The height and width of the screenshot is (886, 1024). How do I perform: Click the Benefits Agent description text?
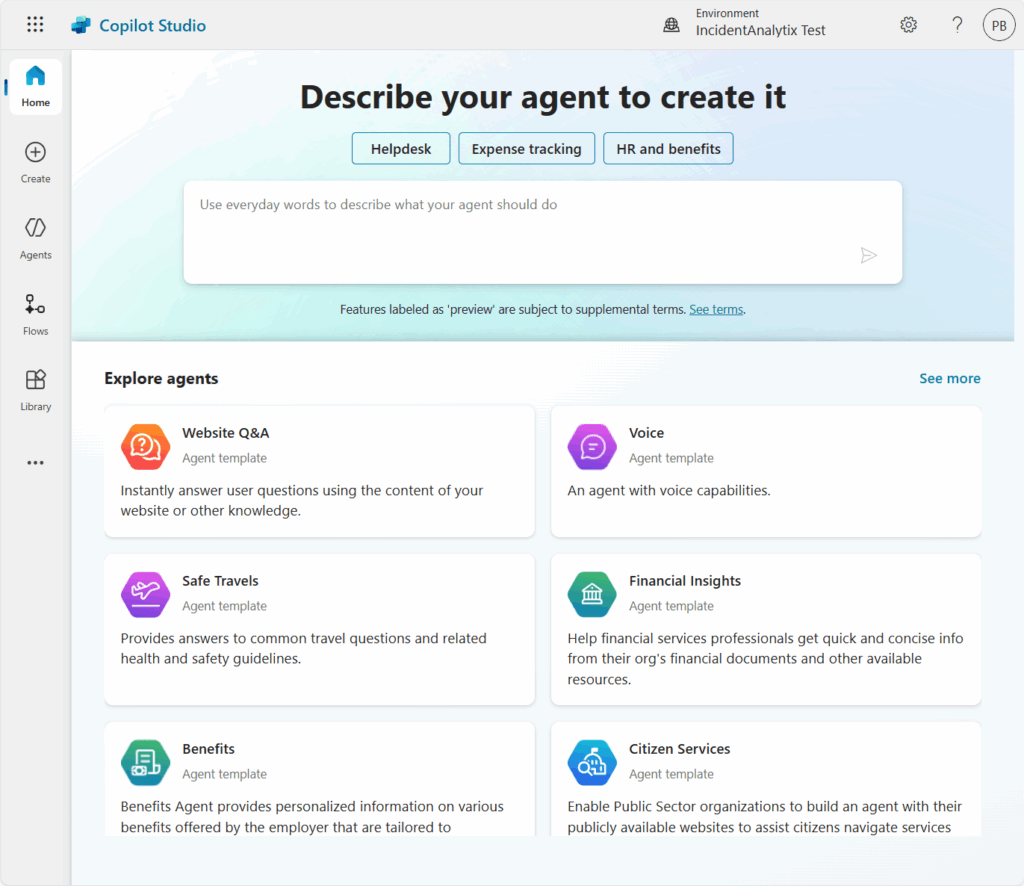pos(312,817)
